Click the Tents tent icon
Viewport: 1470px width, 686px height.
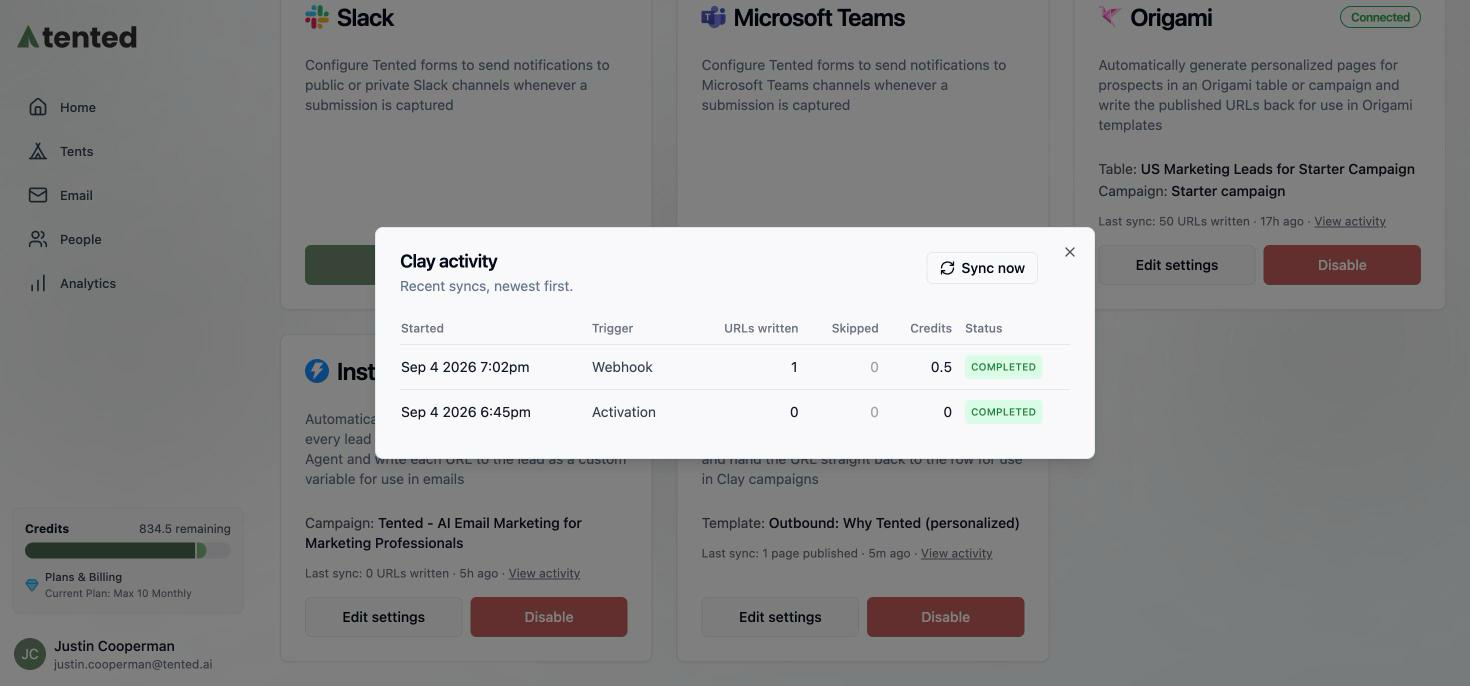[38, 151]
